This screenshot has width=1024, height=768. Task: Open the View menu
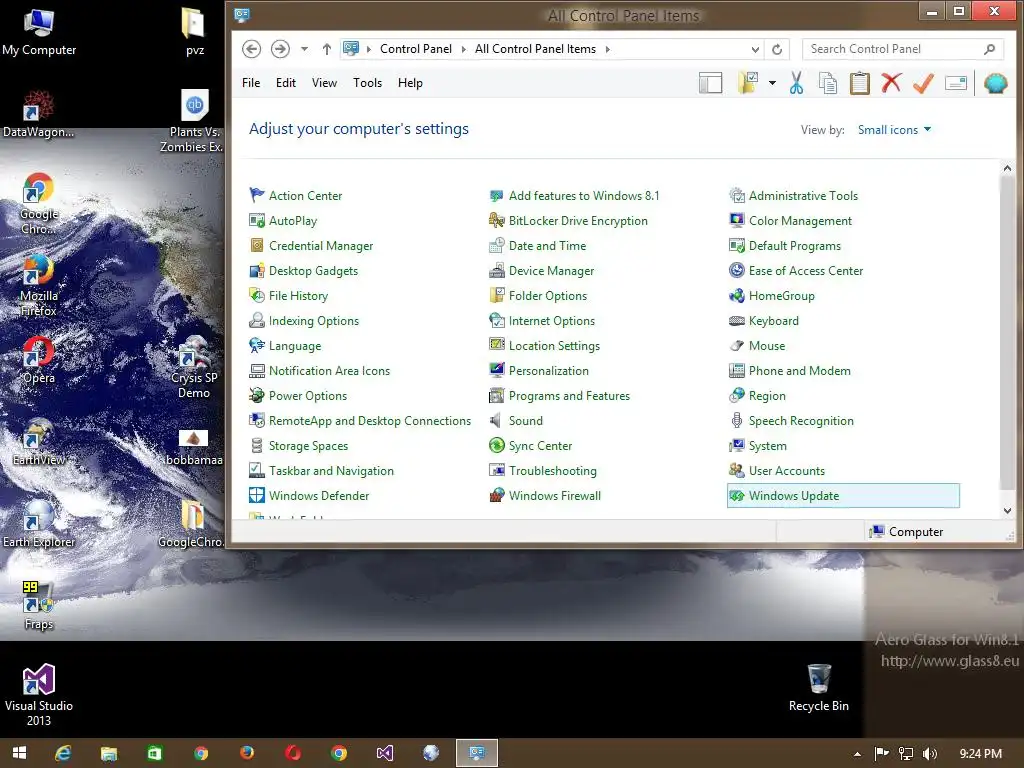(324, 83)
